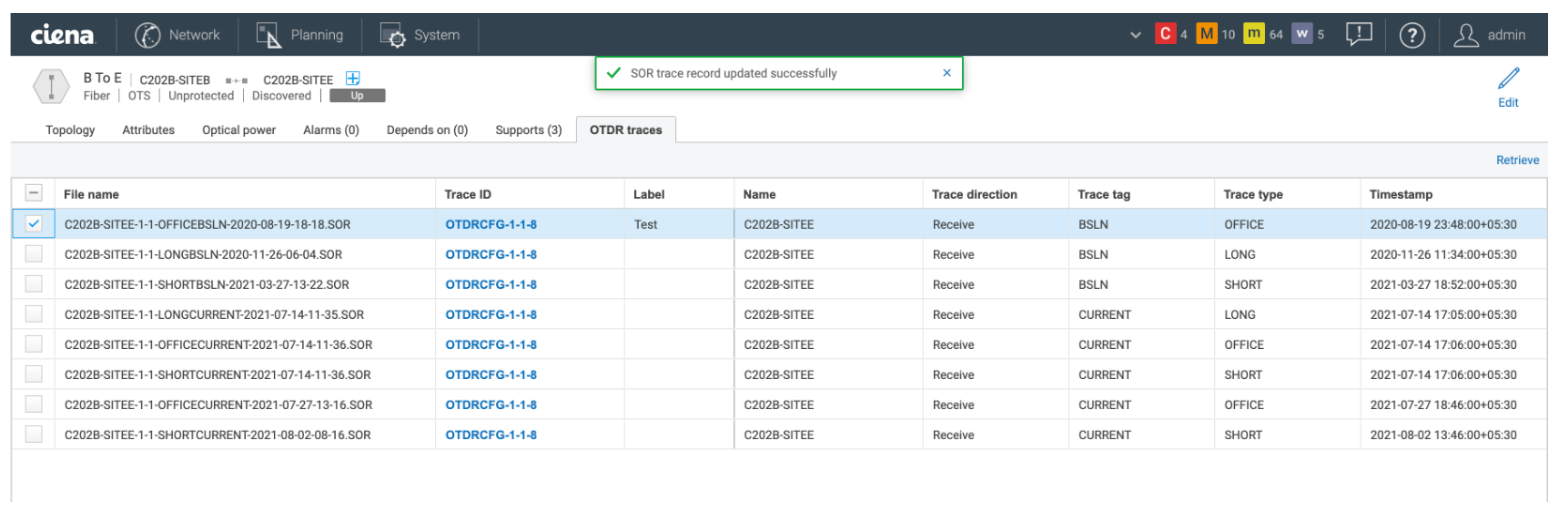Uncheck the OFFICEBSLN-2020-08-19 trace row
Screen dimensions: 1557x509
click(x=34, y=224)
